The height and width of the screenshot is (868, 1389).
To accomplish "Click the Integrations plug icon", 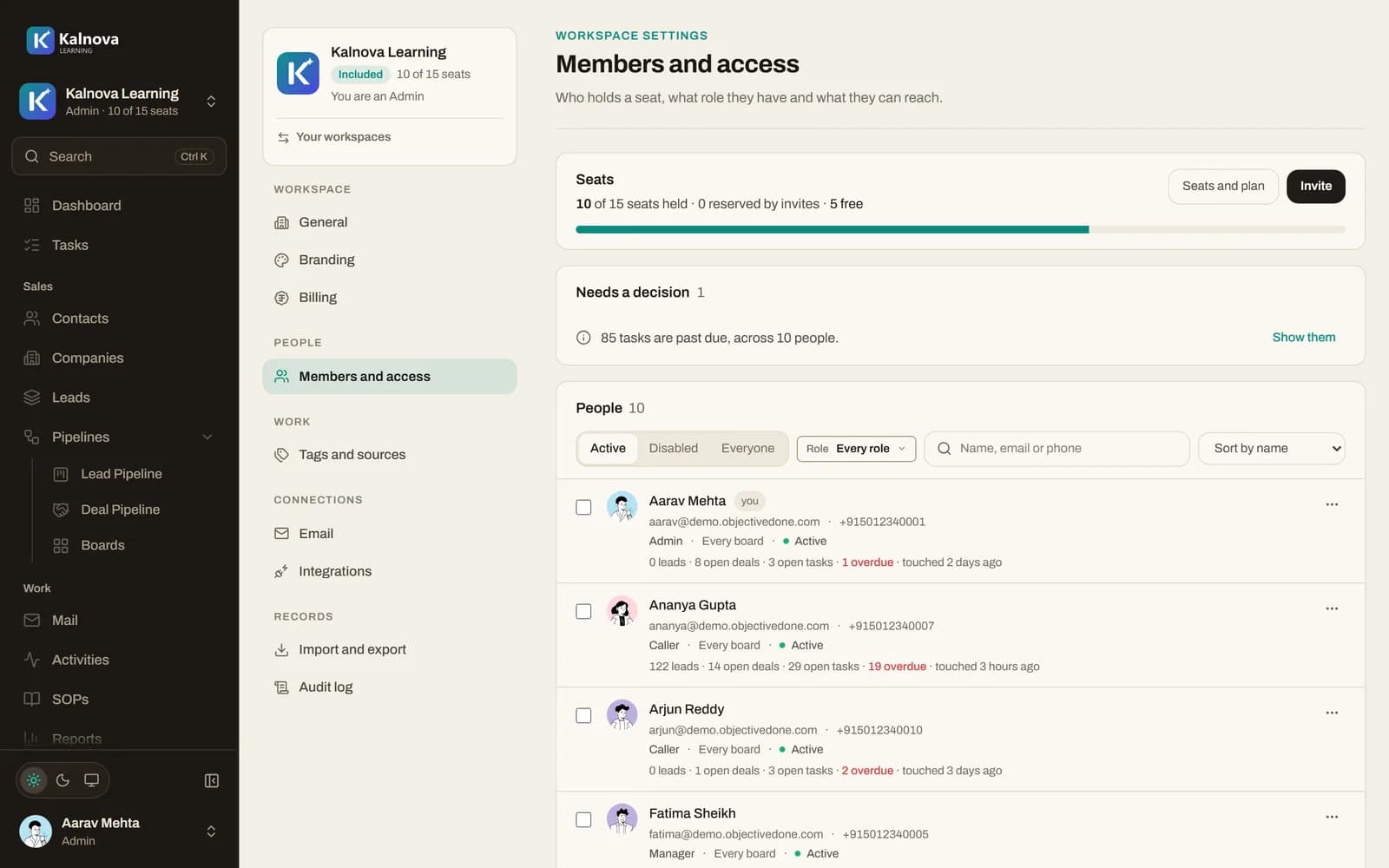I will point(281,571).
